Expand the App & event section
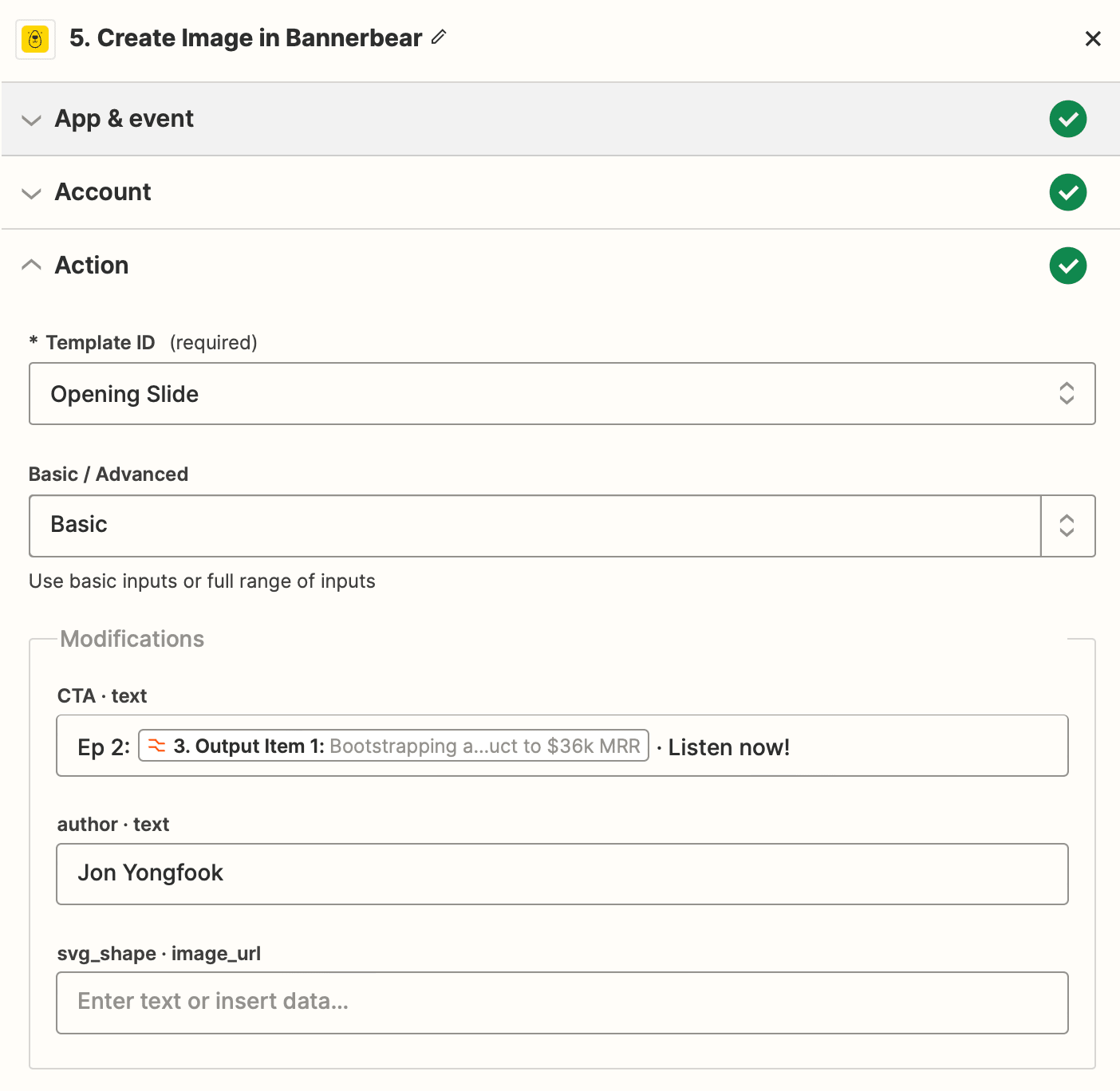The height and width of the screenshot is (1091, 1120). coord(31,120)
